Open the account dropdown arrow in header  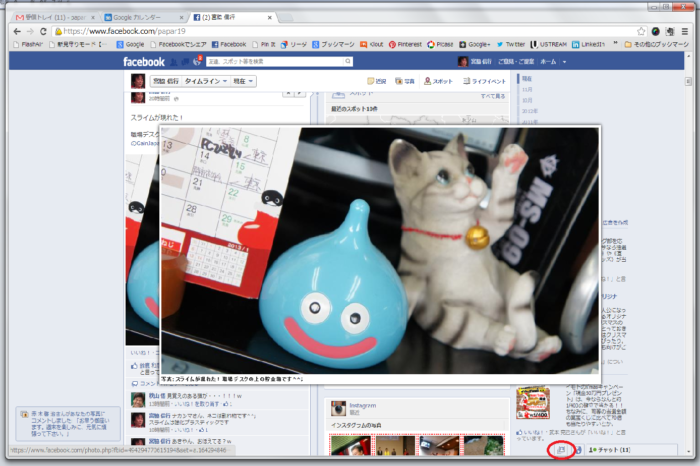564,62
